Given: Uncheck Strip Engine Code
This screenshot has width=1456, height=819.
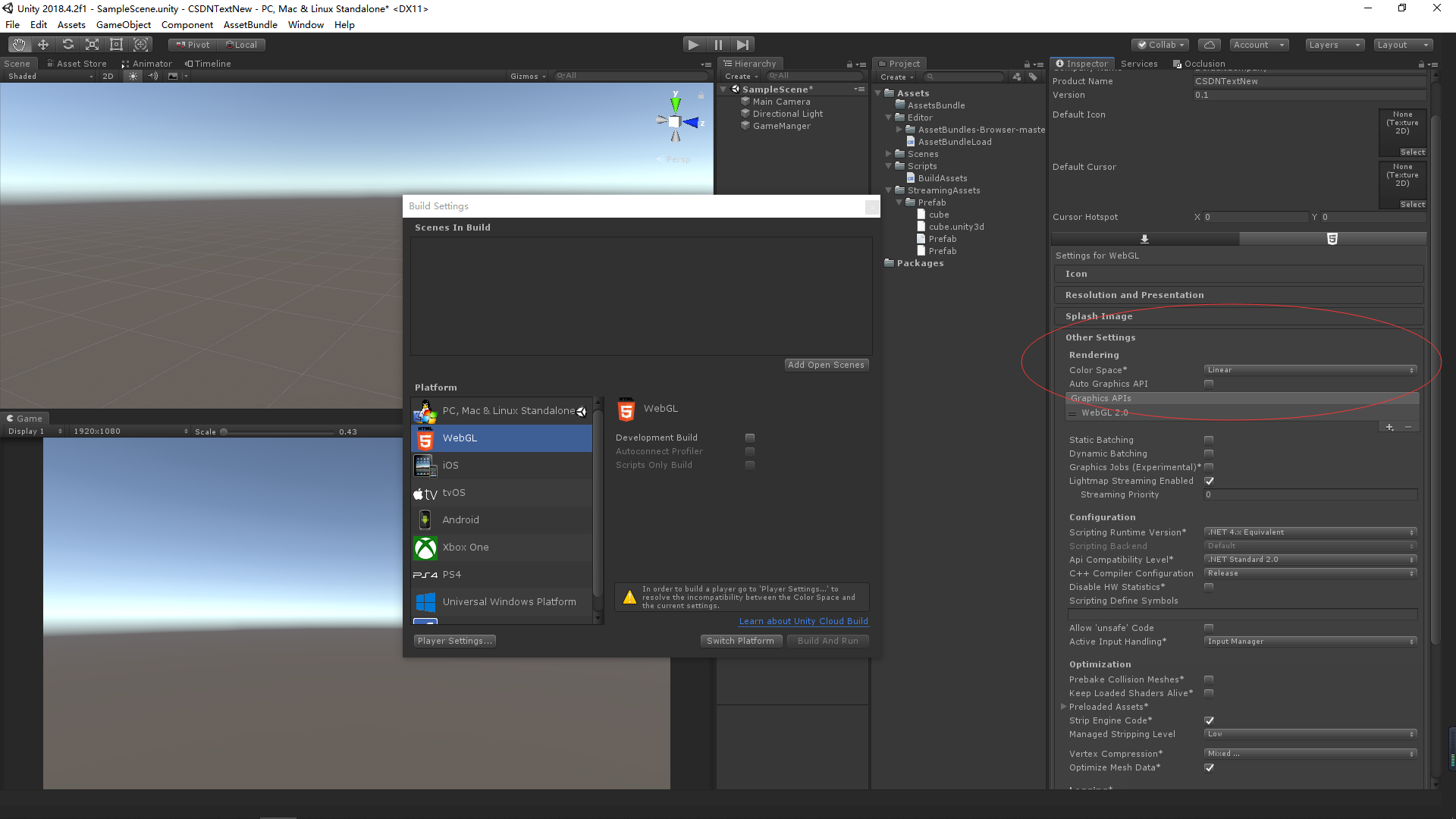Looking at the screenshot, I should pyautogui.click(x=1209, y=720).
